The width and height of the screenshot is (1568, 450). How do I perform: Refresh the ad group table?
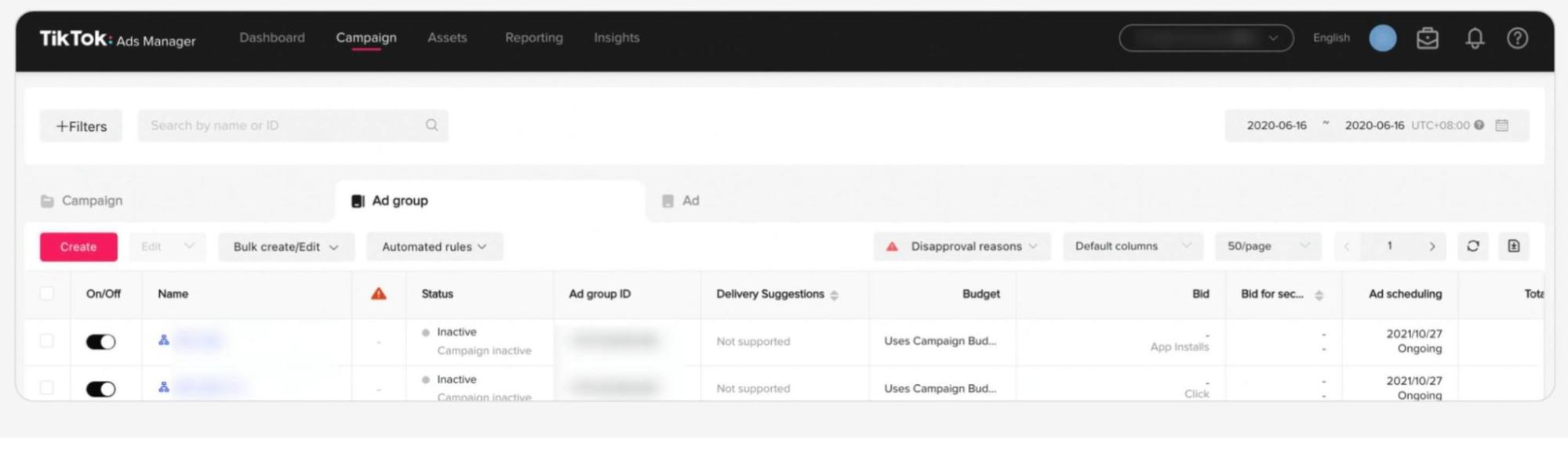(x=1472, y=246)
